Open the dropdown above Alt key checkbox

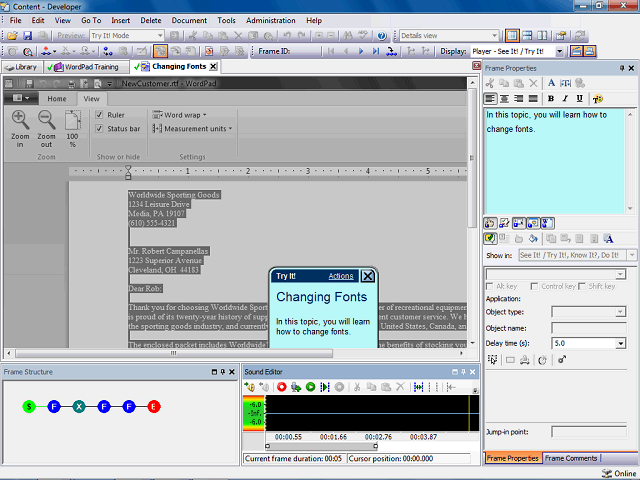620,274
